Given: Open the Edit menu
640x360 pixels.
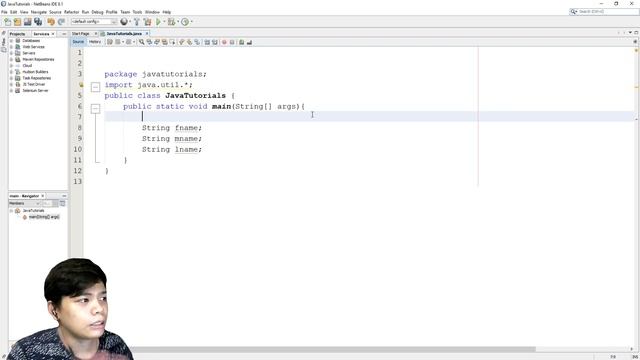Looking at the screenshot, I should click(13, 12).
